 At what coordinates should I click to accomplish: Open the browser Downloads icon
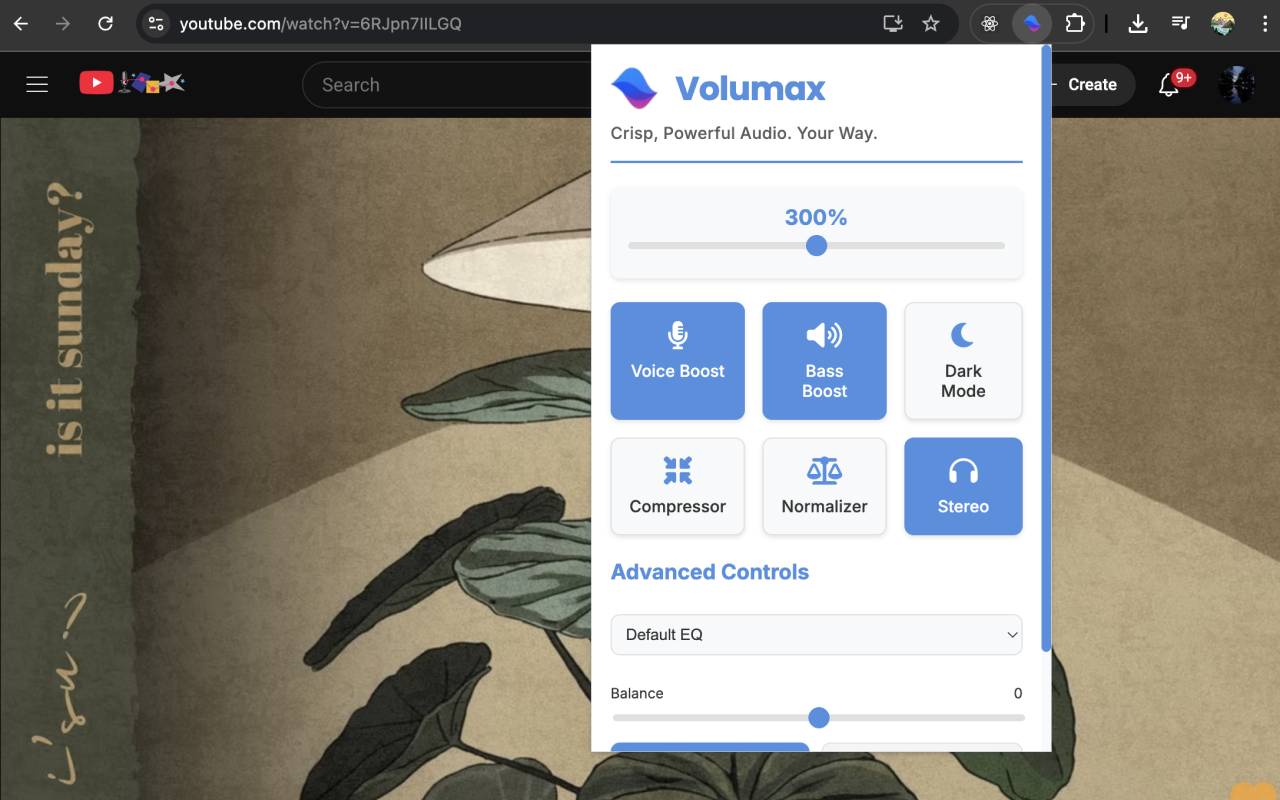(x=1137, y=23)
